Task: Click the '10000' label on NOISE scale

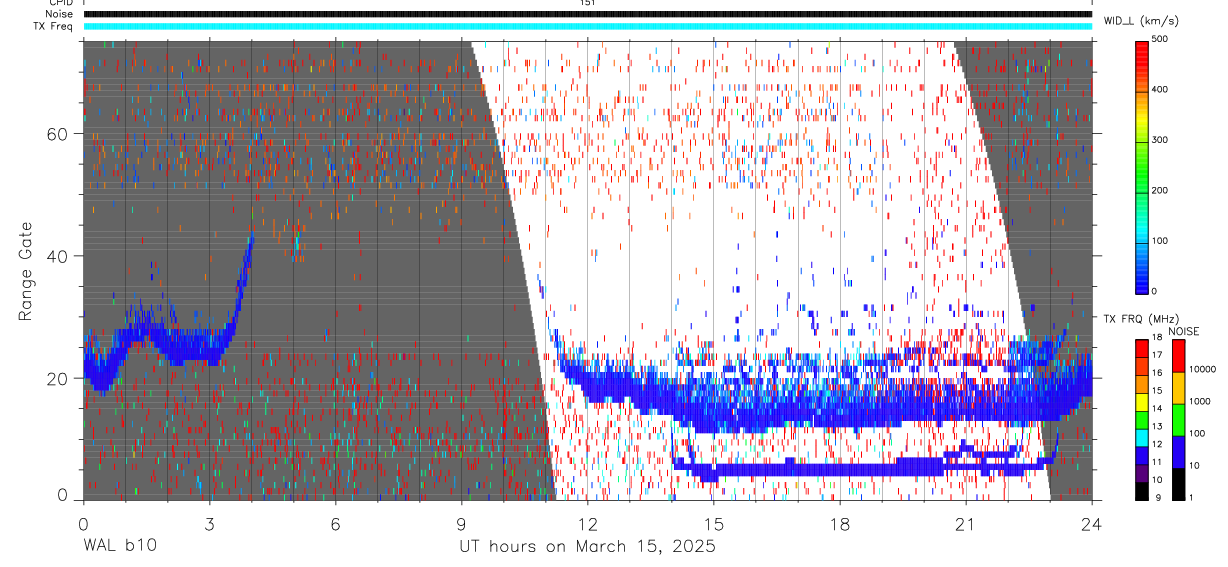Action: click(x=1203, y=369)
